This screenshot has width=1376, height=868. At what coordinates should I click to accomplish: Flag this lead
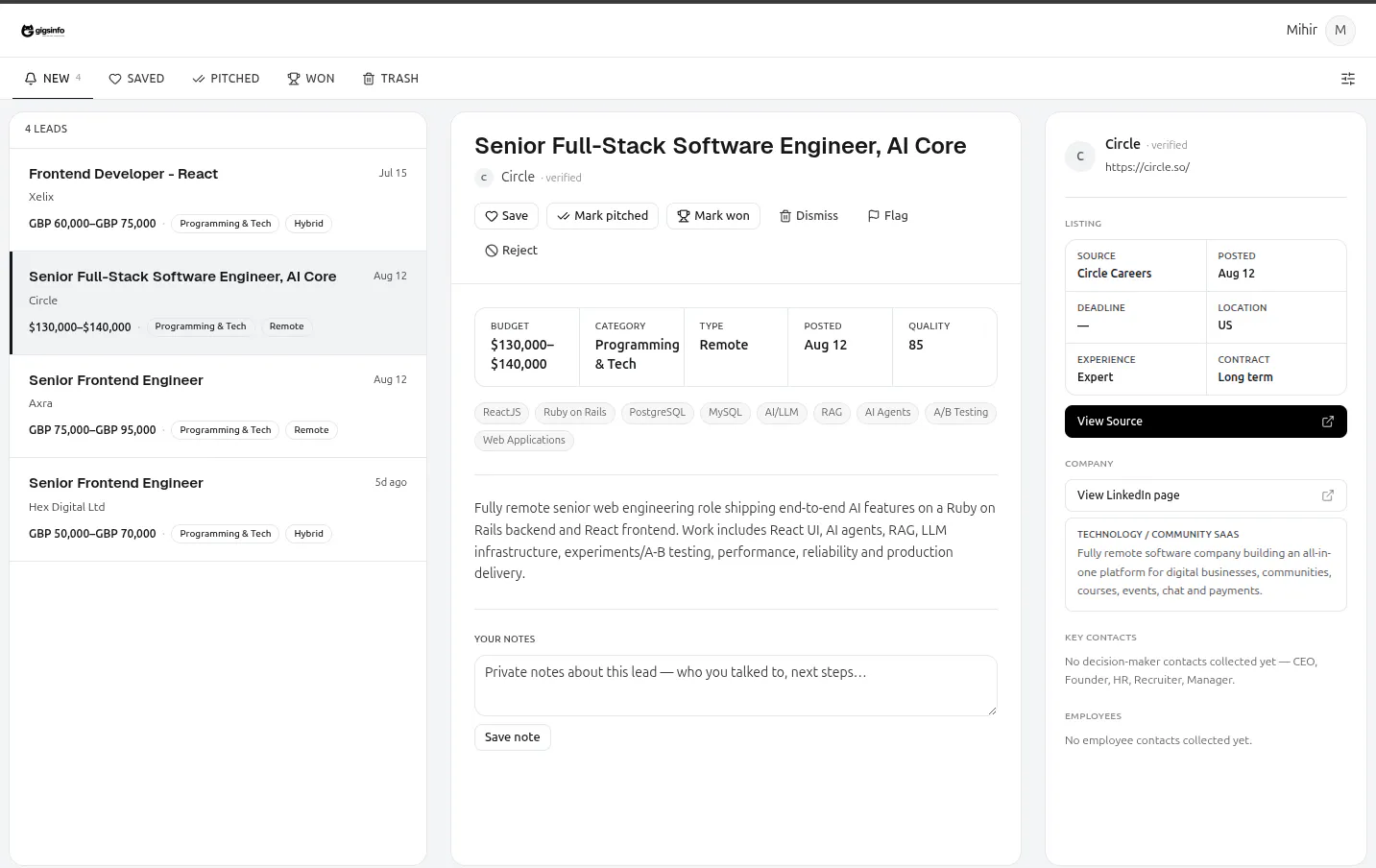(x=887, y=216)
